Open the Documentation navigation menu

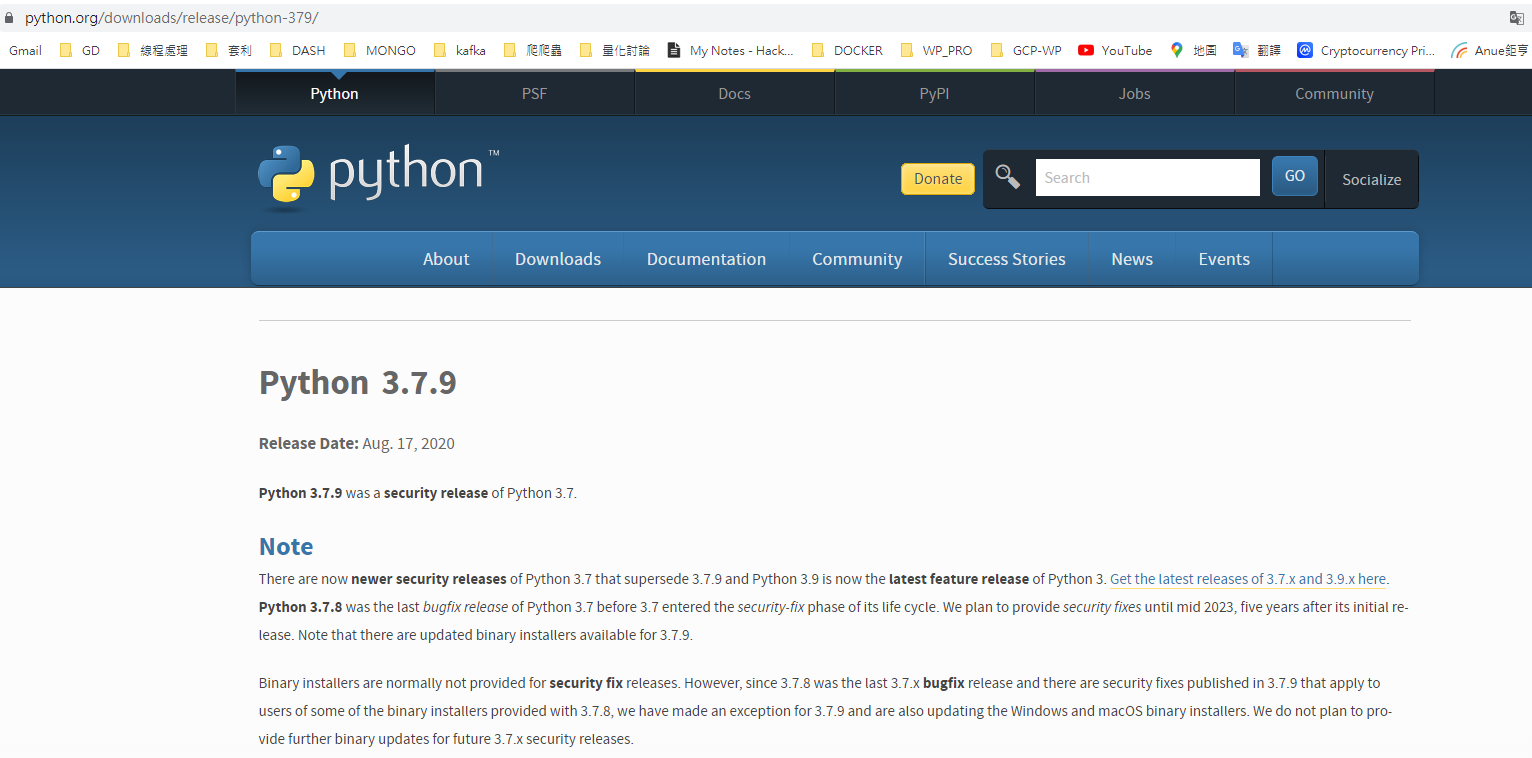pos(706,259)
